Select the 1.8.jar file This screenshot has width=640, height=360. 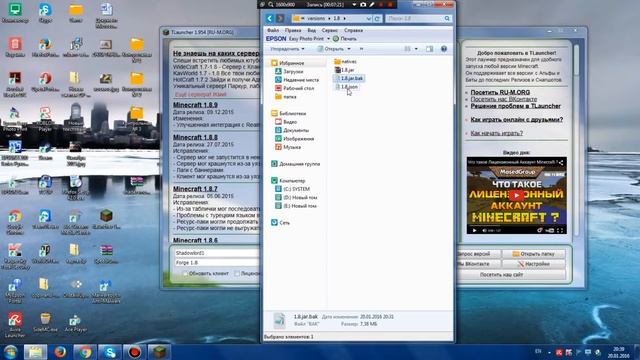click(344, 70)
